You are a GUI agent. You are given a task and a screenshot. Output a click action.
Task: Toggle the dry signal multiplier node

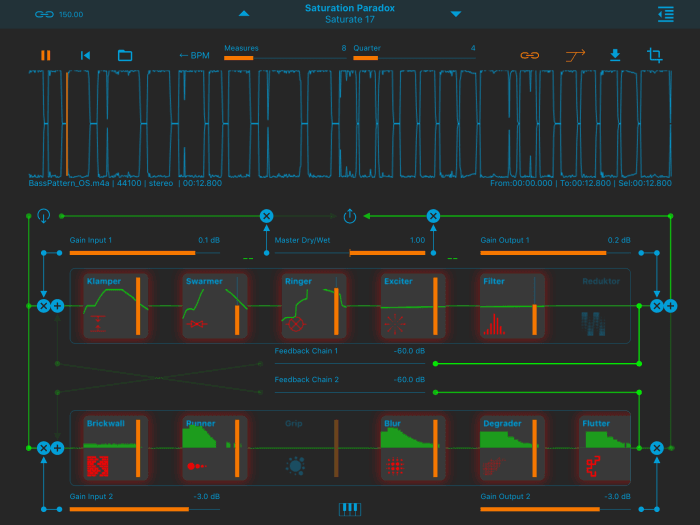pos(267,216)
